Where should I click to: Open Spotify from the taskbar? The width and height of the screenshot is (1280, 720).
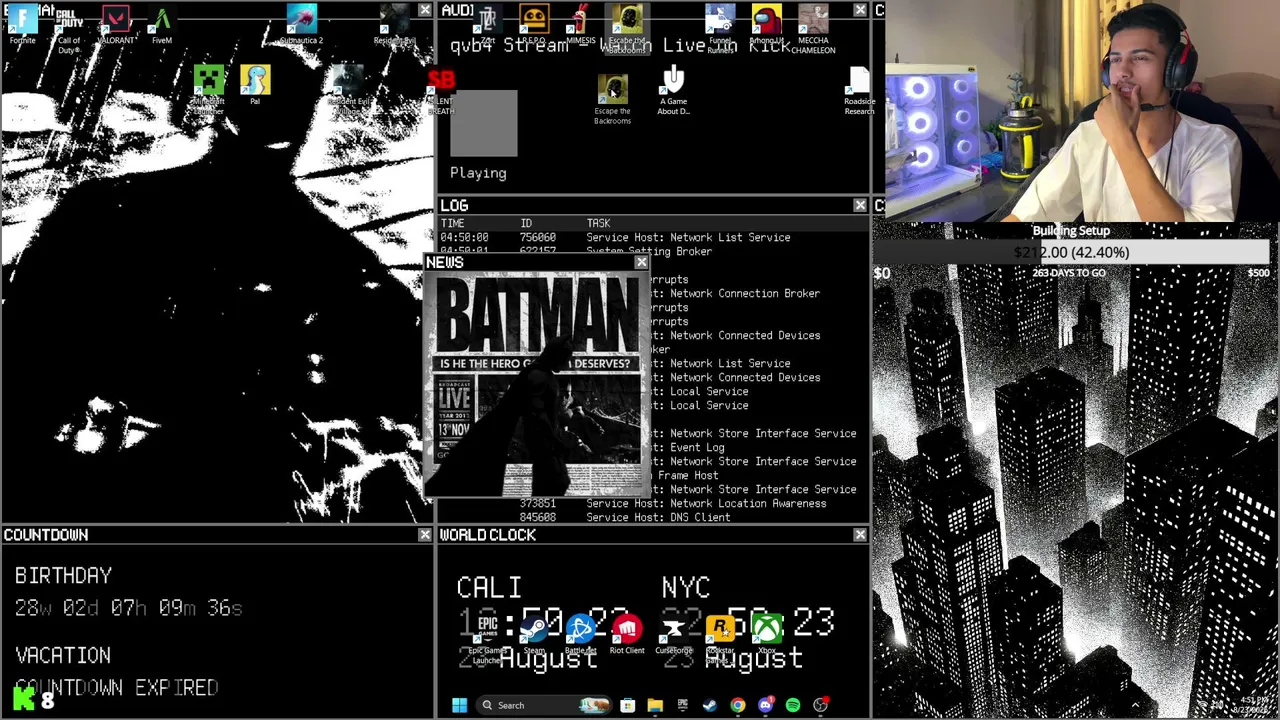[793, 705]
